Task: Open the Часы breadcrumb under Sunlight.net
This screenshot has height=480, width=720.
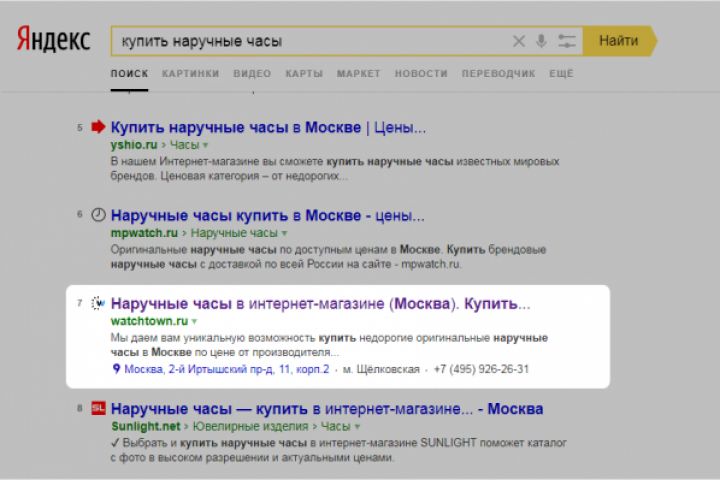Action: click(x=336, y=426)
